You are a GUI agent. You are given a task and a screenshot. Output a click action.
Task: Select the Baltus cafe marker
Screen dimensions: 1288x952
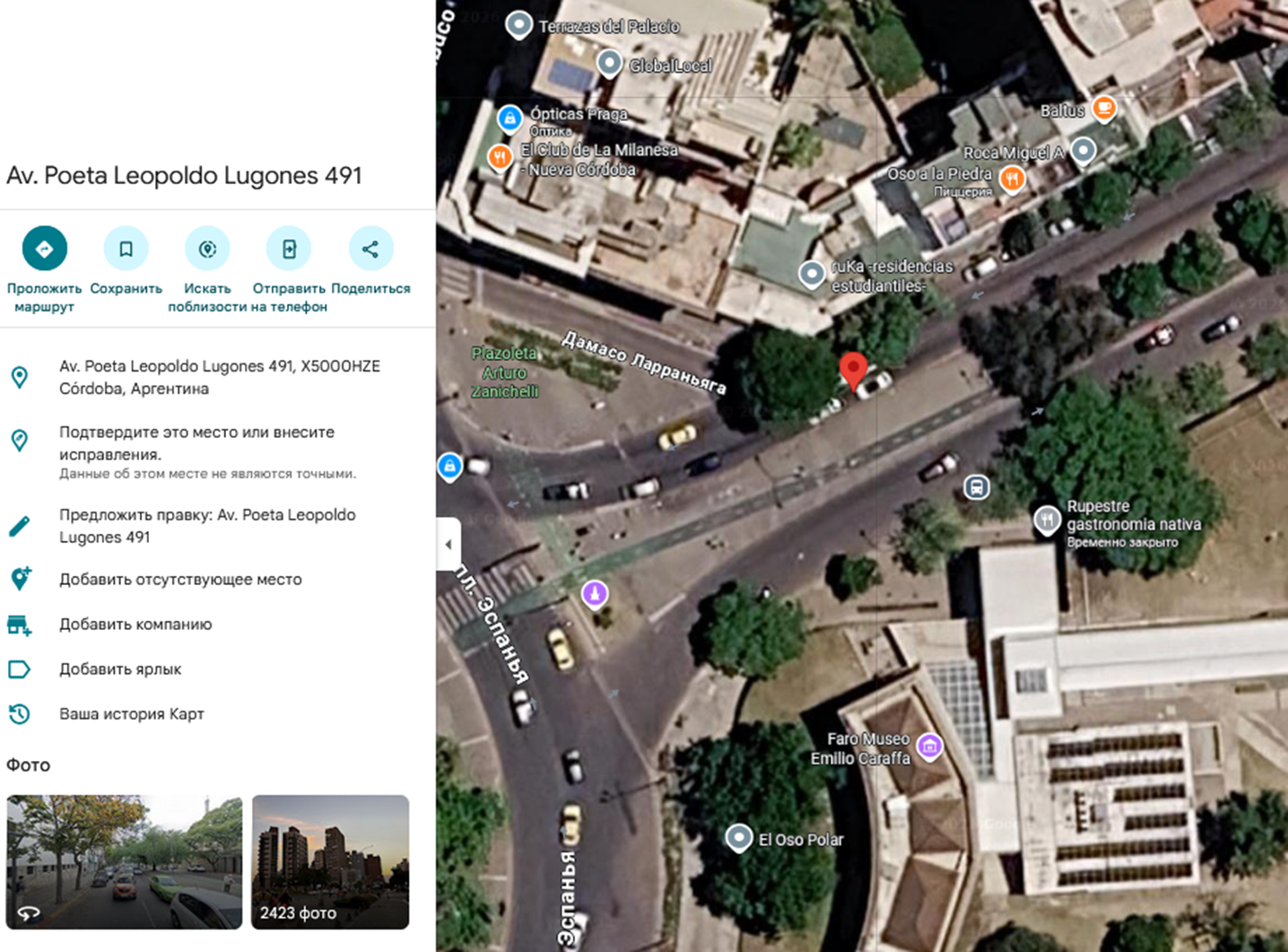tap(1104, 109)
